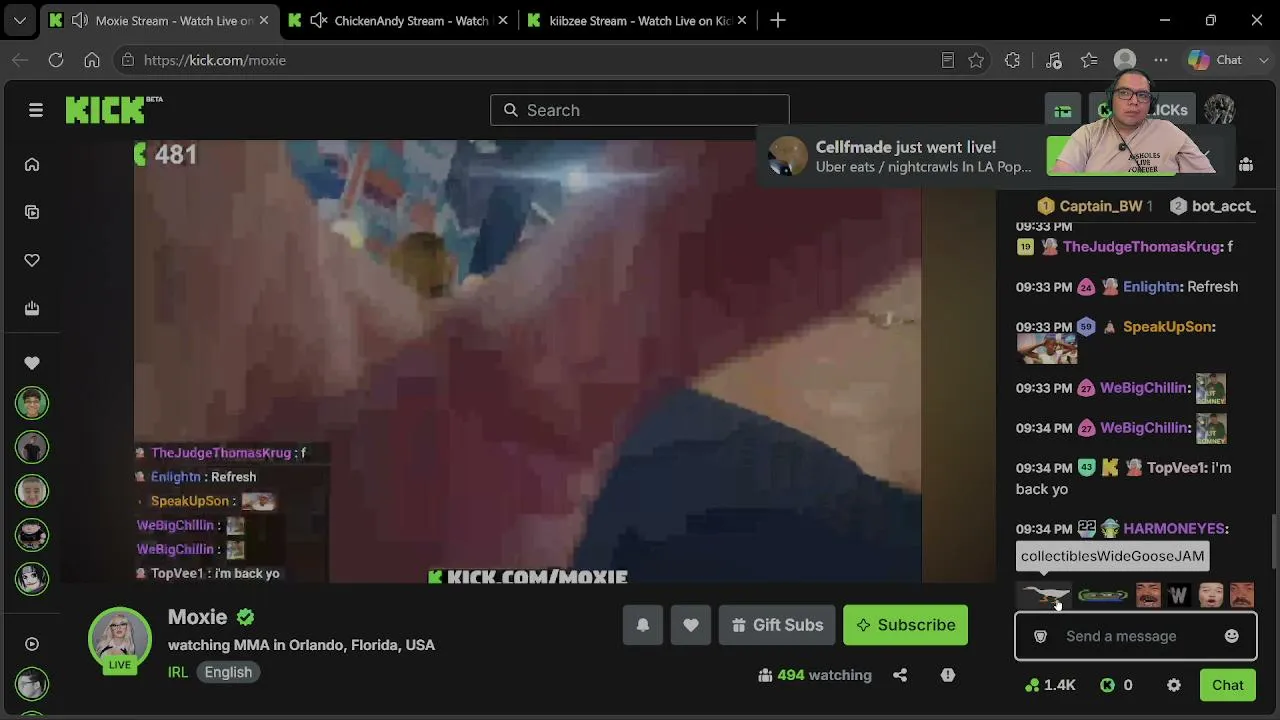Click the Send a message input

(x=1136, y=636)
